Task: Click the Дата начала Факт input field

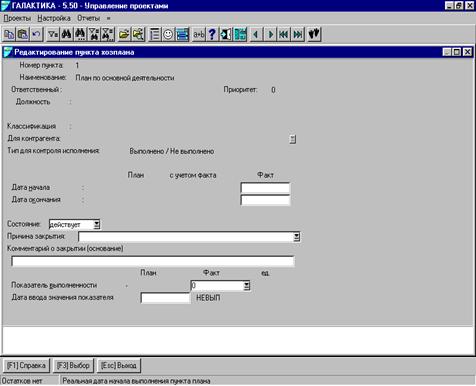Action: point(265,188)
